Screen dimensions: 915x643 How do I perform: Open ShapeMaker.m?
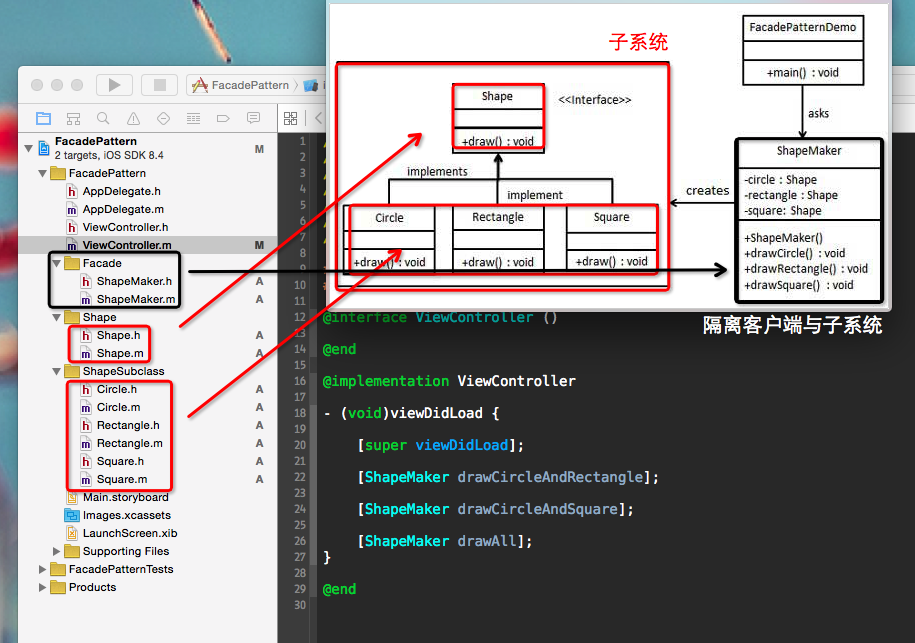click(x=135, y=299)
